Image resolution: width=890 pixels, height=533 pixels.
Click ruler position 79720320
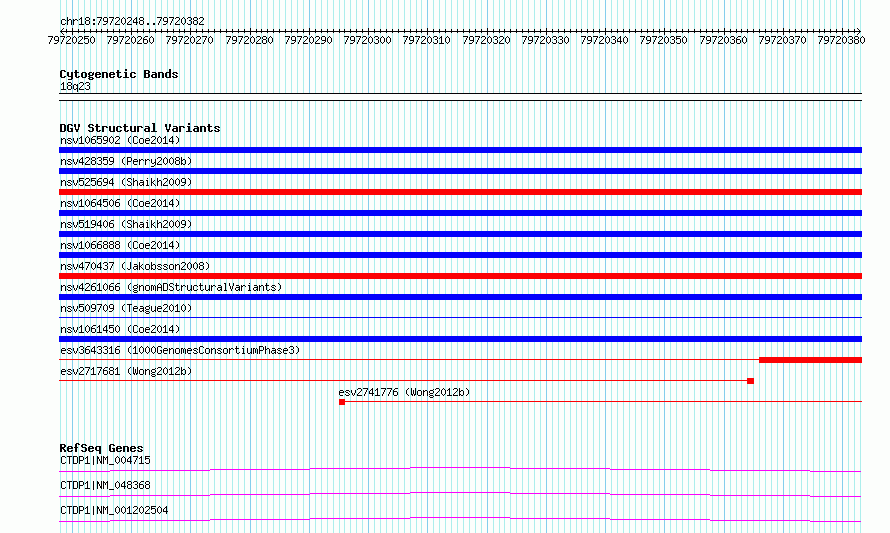tap(486, 40)
